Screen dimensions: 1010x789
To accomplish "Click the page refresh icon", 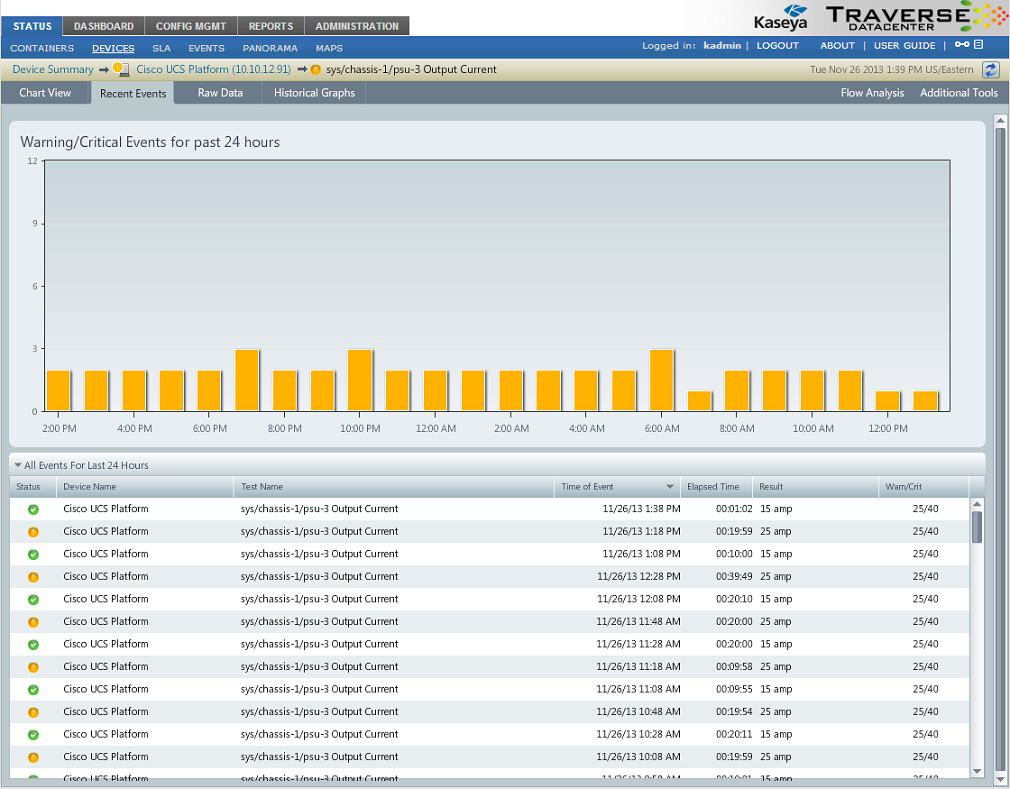I will [x=991, y=69].
